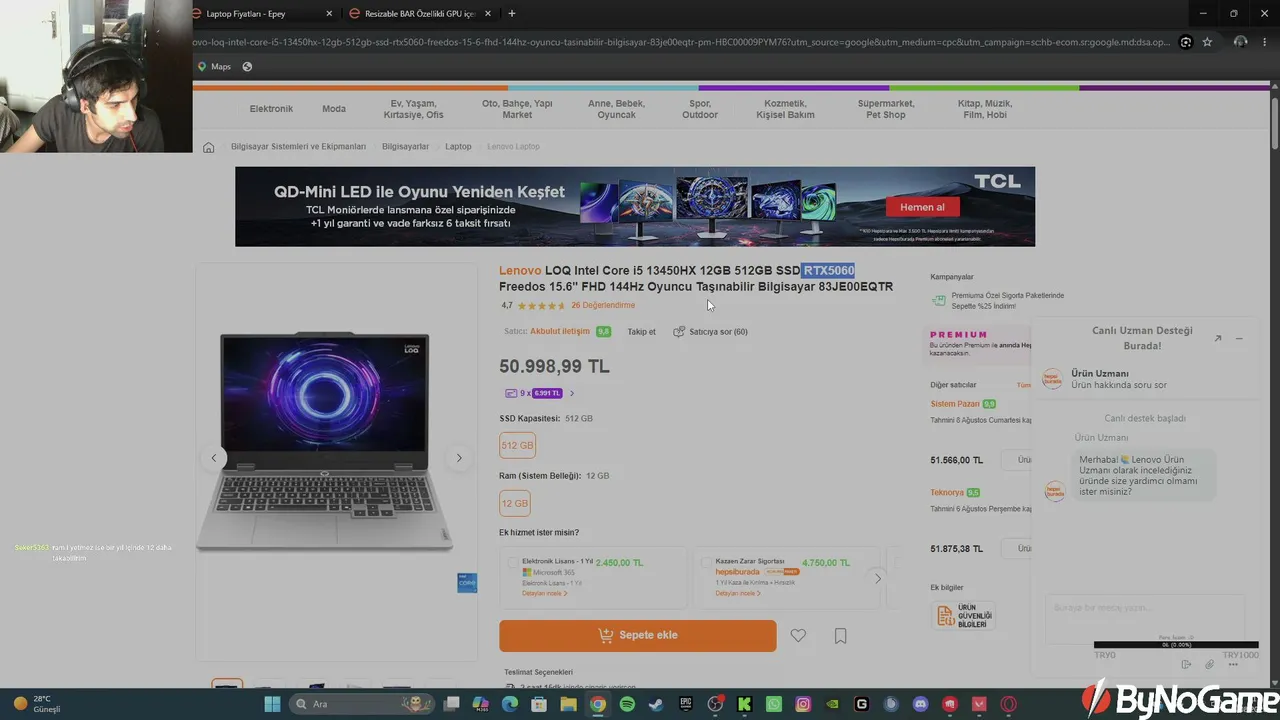Screen dimensions: 1280x720
Task: Tick the Kazaen Zarar Sigortası checkbox
Action: point(706,563)
